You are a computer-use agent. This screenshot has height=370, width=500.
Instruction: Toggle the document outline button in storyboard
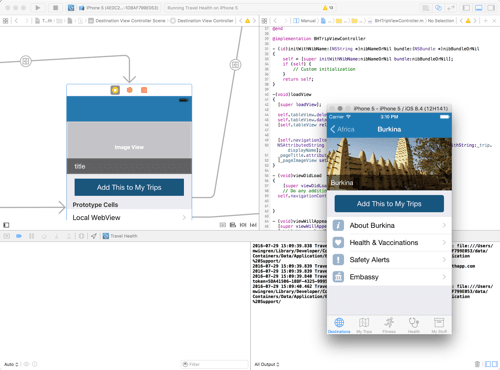click(x=6, y=225)
